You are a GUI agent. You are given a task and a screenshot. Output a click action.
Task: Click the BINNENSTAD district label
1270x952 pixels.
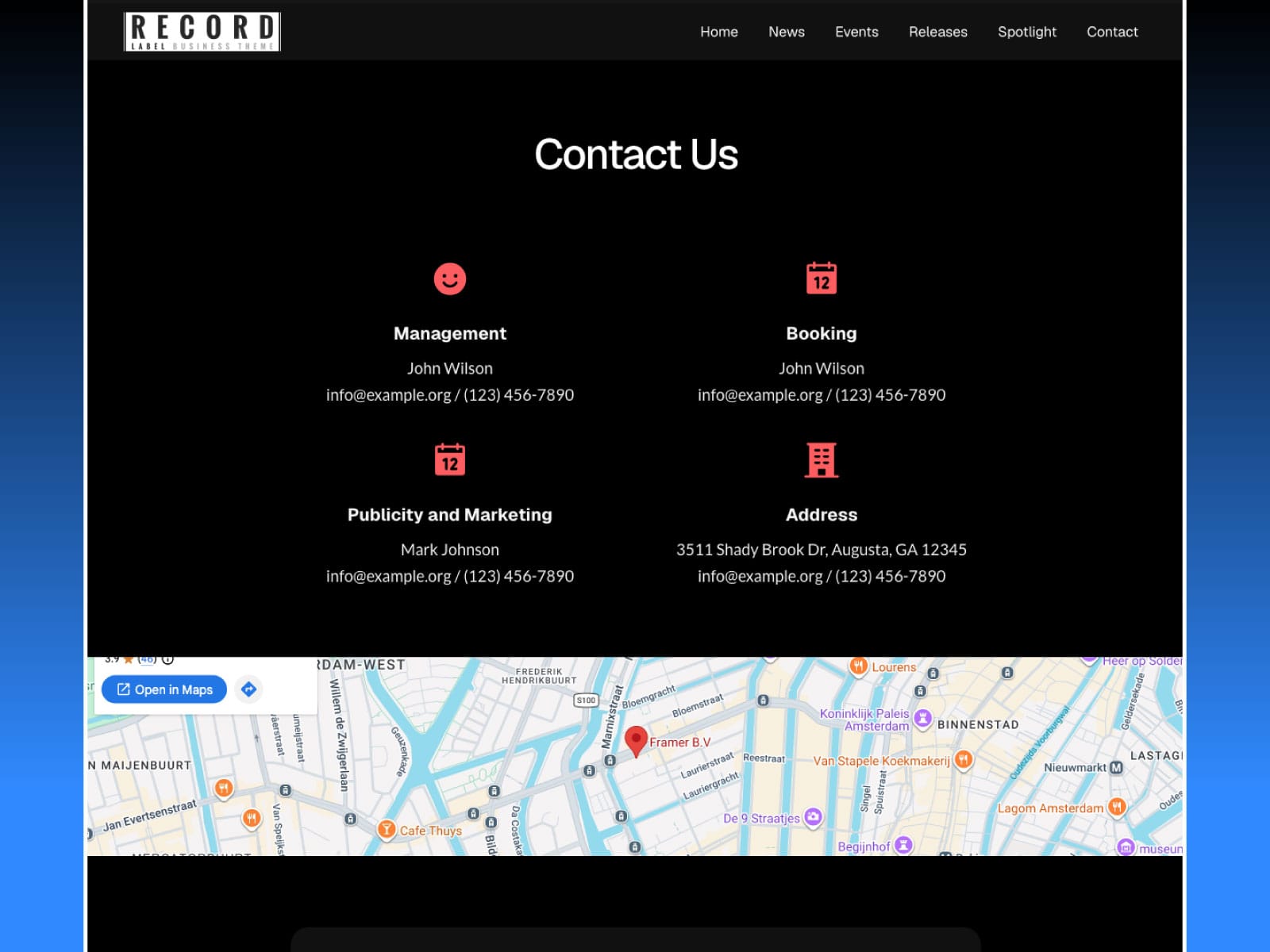(978, 724)
